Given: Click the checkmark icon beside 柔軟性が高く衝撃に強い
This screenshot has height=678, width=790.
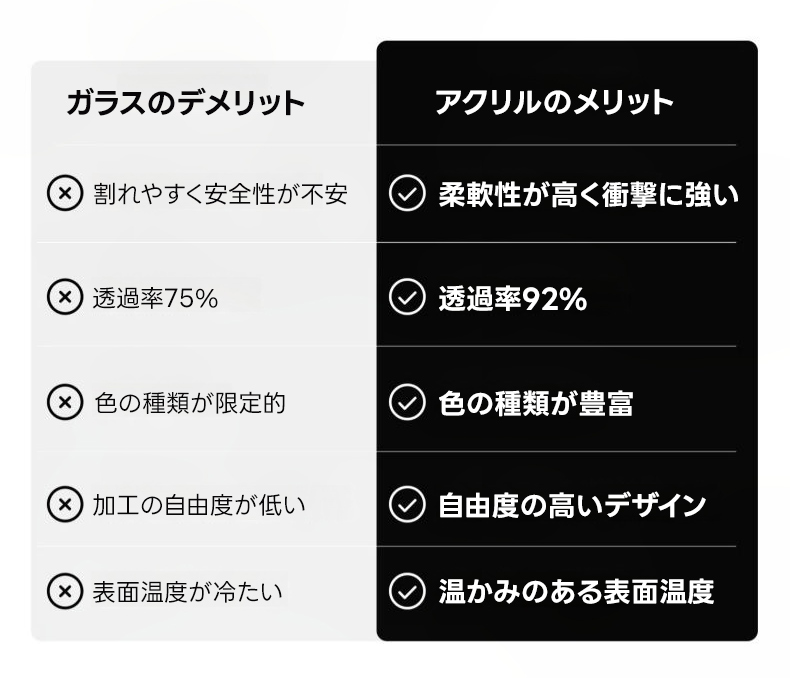Looking at the screenshot, I should [406, 193].
